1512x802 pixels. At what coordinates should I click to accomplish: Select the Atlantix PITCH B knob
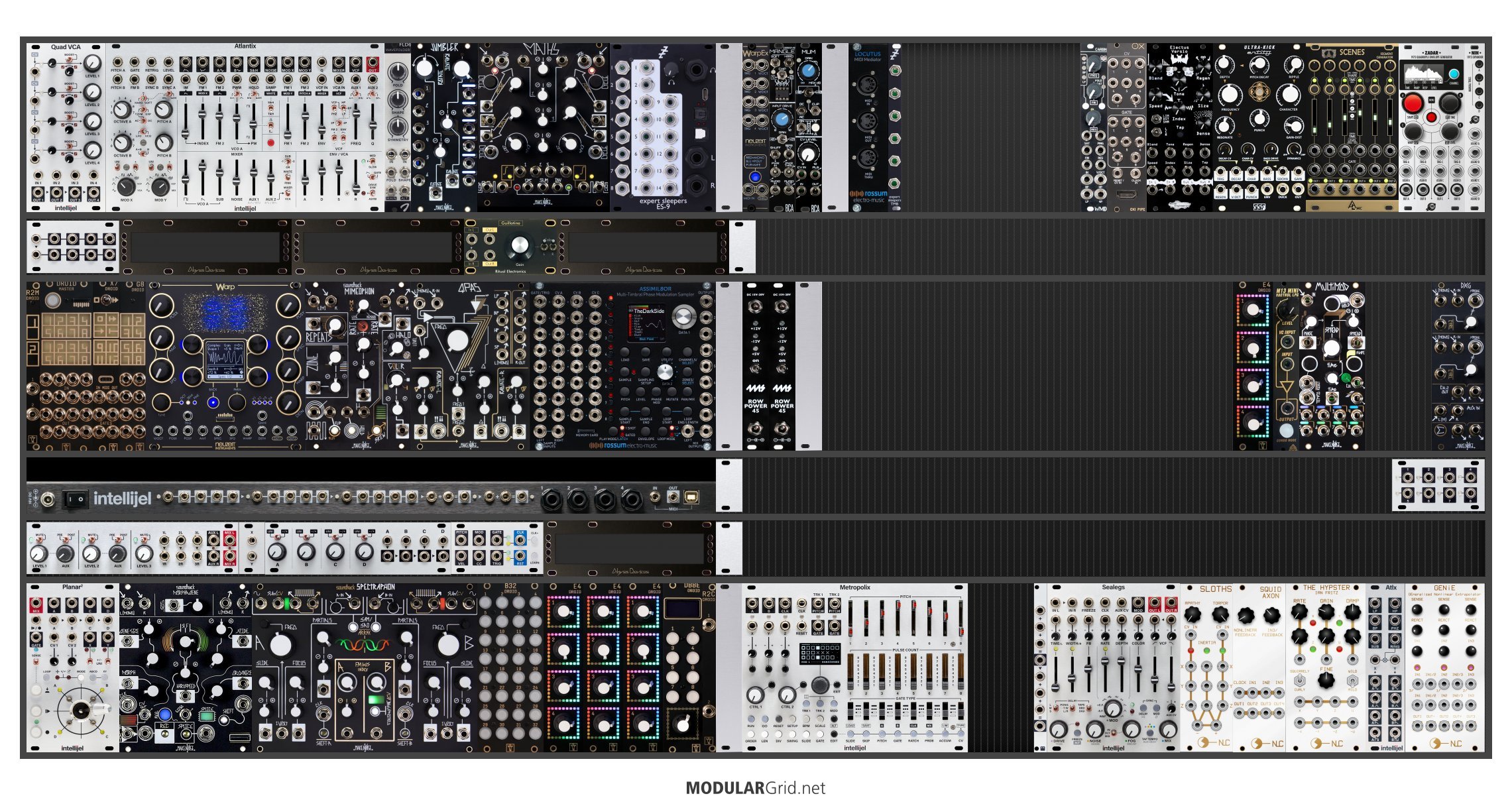pyautogui.click(x=164, y=141)
